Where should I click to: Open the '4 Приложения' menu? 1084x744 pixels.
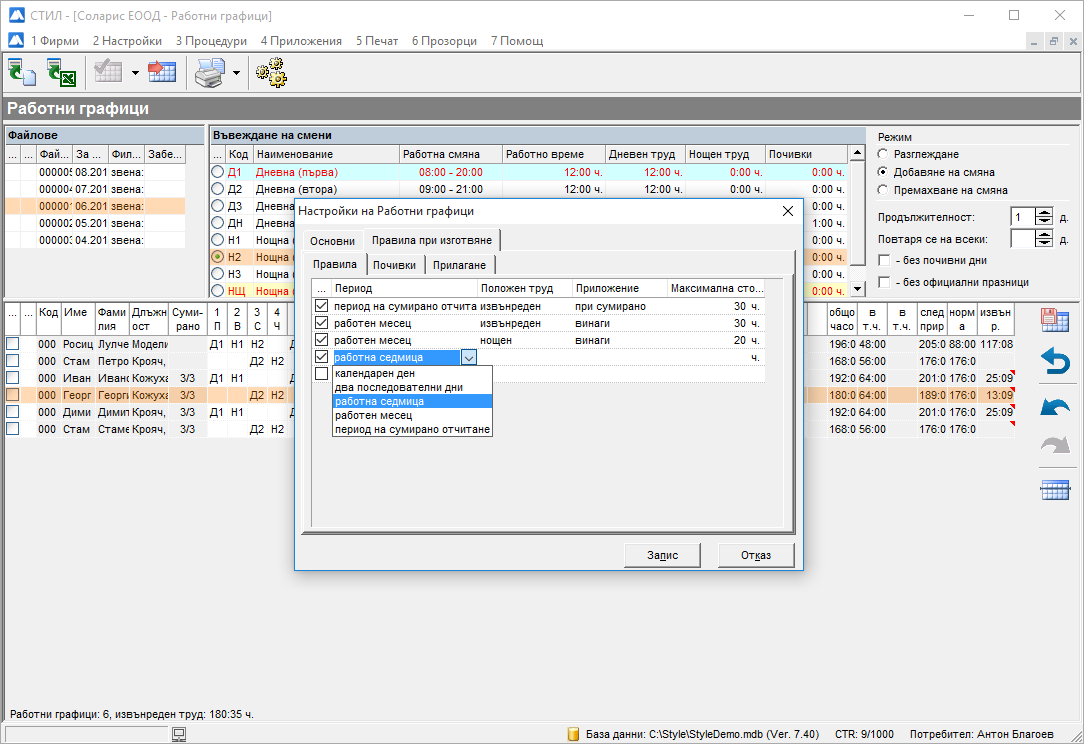click(301, 41)
